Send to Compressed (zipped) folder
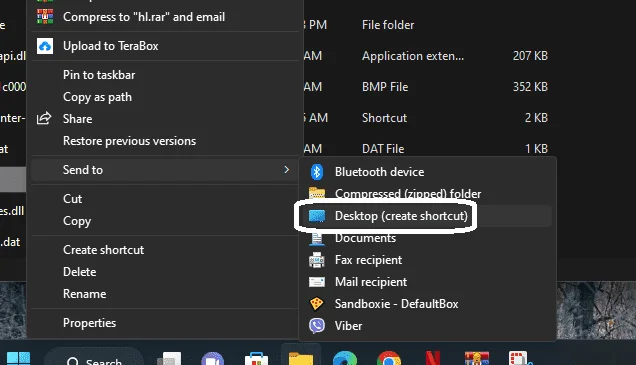The height and width of the screenshot is (365, 636). point(428,194)
